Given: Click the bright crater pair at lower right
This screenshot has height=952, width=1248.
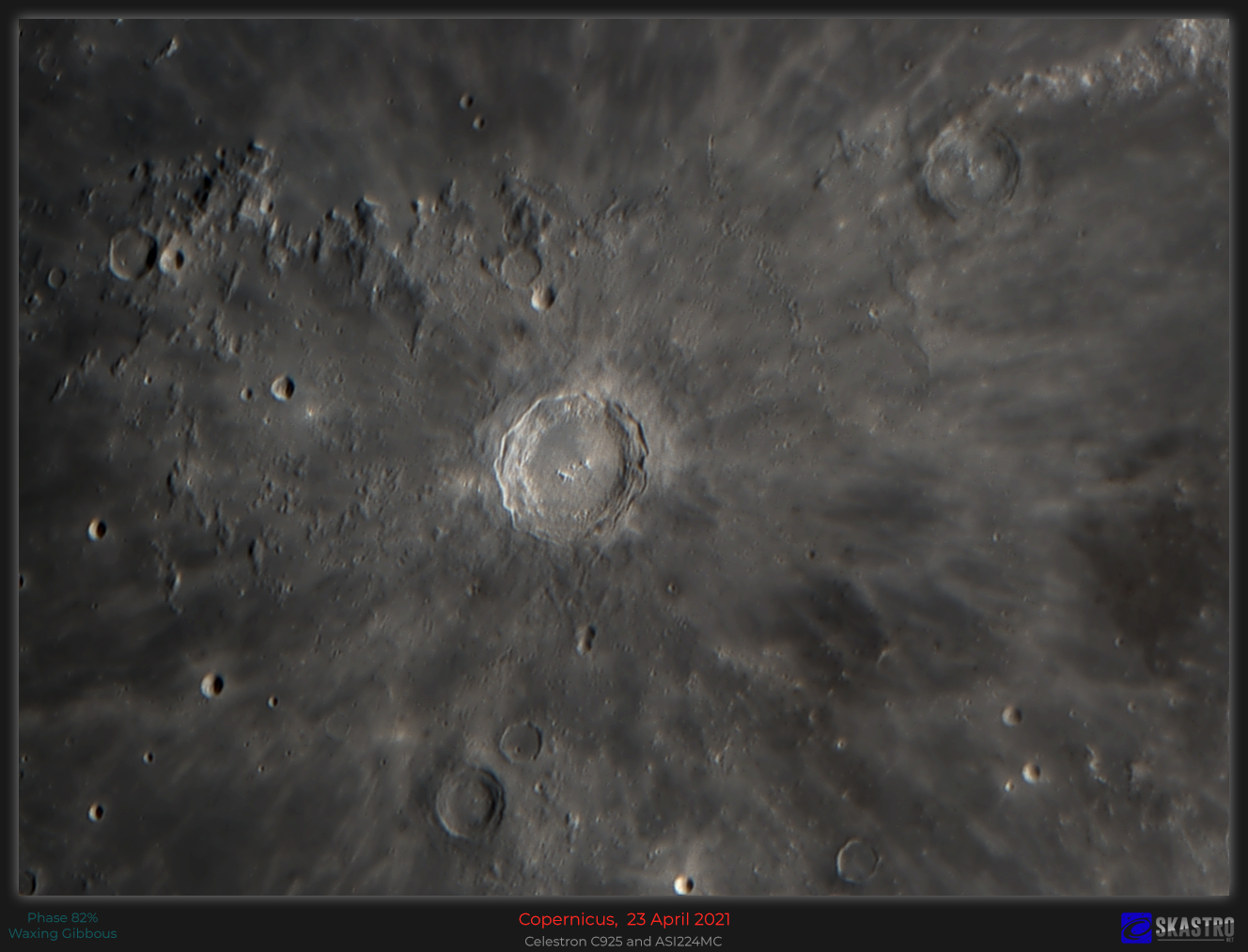Looking at the screenshot, I should click(1022, 745).
